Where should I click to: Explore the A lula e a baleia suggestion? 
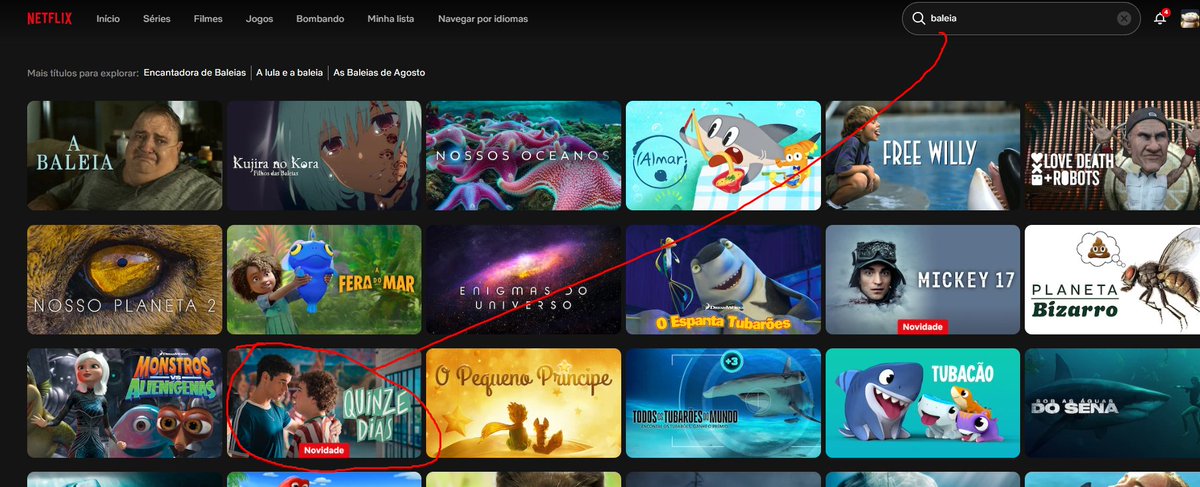(x=290, y=73)
